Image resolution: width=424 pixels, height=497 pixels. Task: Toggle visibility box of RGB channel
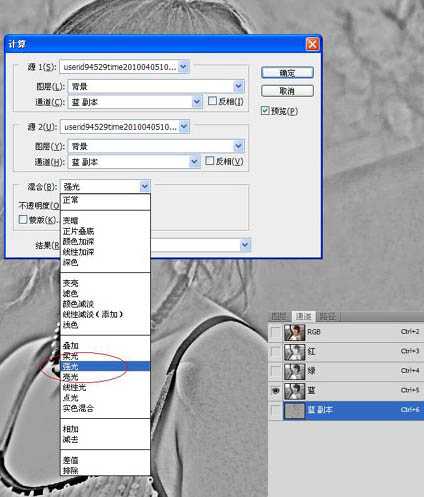tap(275, 332)
